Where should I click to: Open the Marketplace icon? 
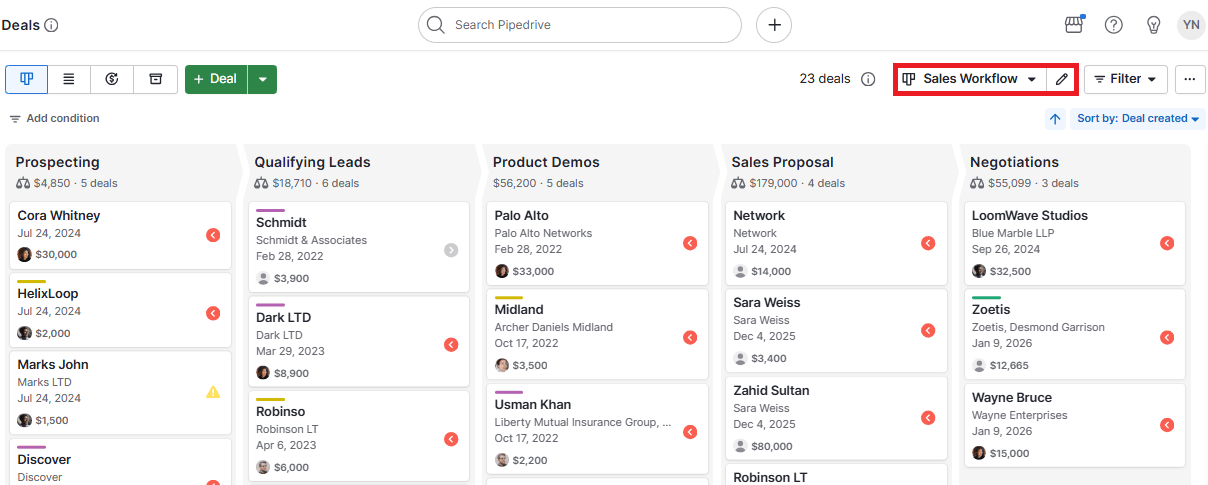coord(1074,25)
